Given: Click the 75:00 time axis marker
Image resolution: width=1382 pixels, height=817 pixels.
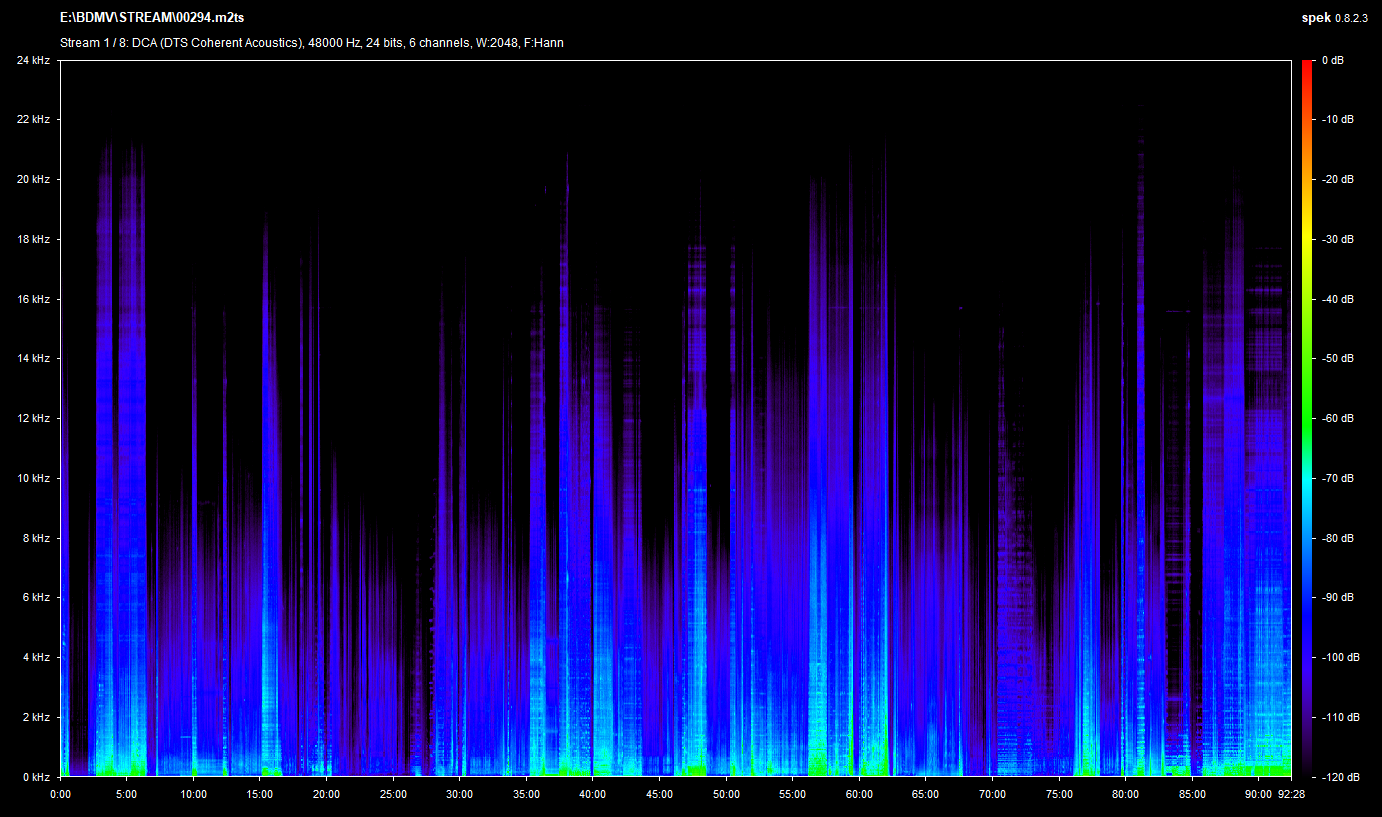Looking at the screenshot, I should (1058, 795).
